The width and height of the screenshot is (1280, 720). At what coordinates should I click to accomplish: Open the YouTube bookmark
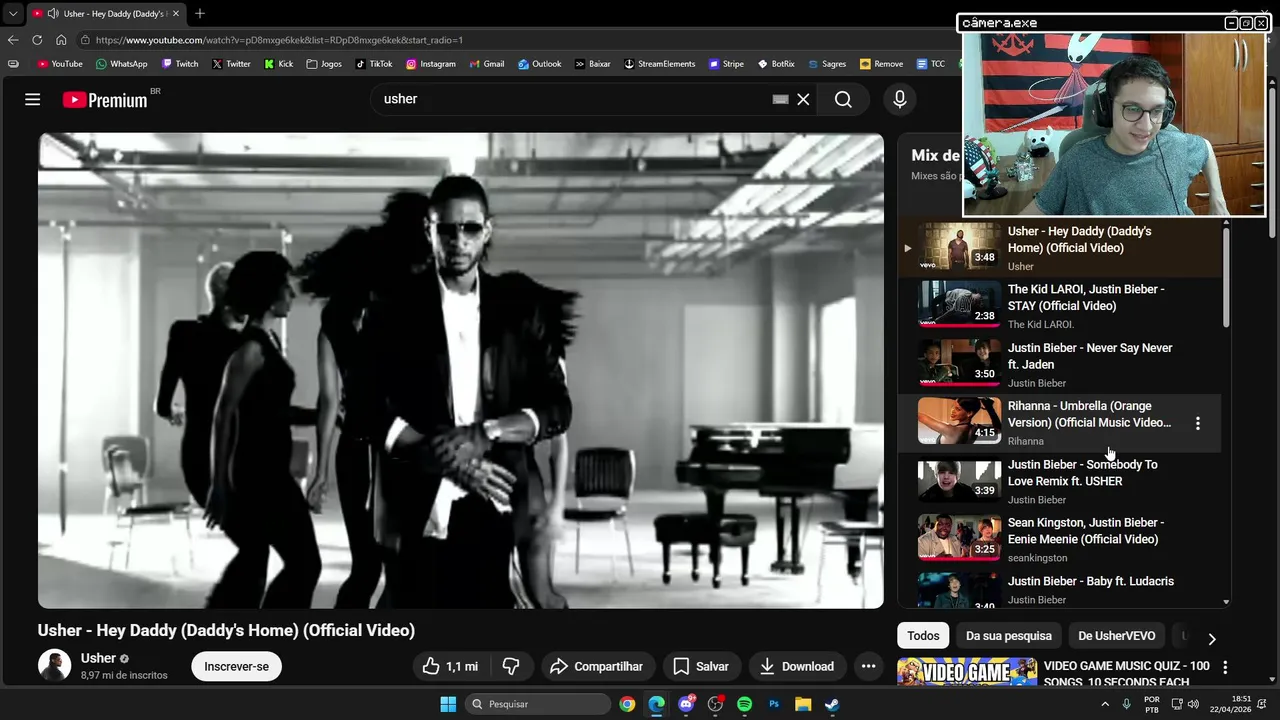[60, 64]
